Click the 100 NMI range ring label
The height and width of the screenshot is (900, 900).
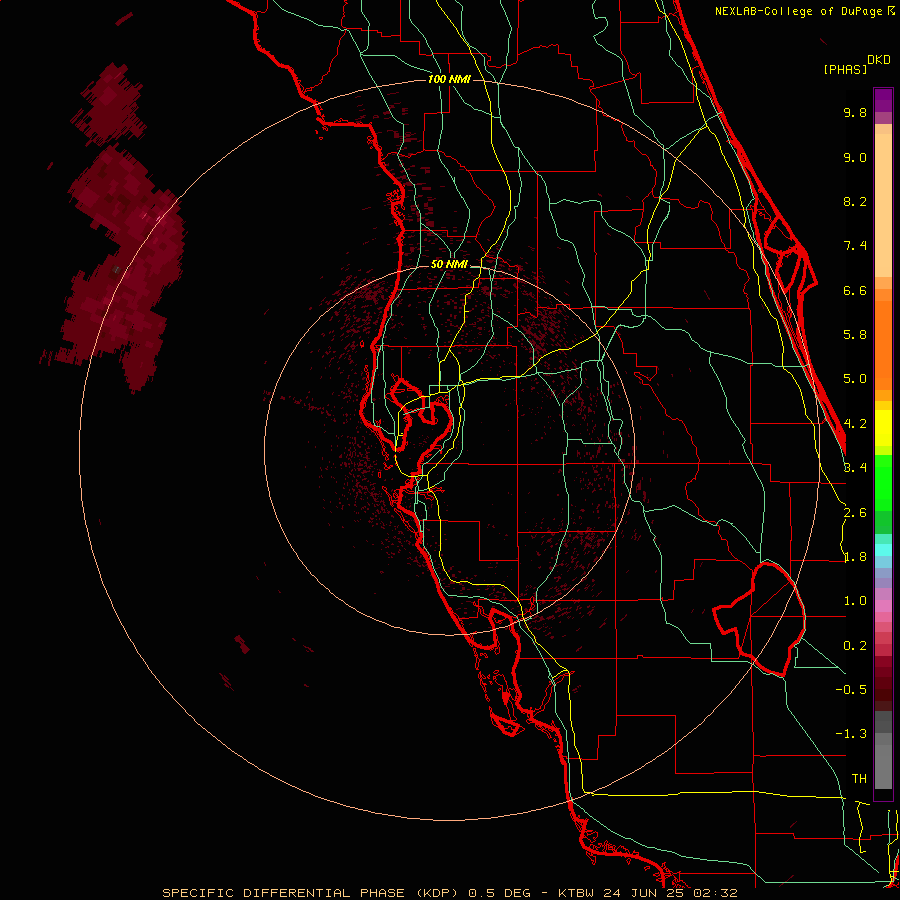pos(449,79)
